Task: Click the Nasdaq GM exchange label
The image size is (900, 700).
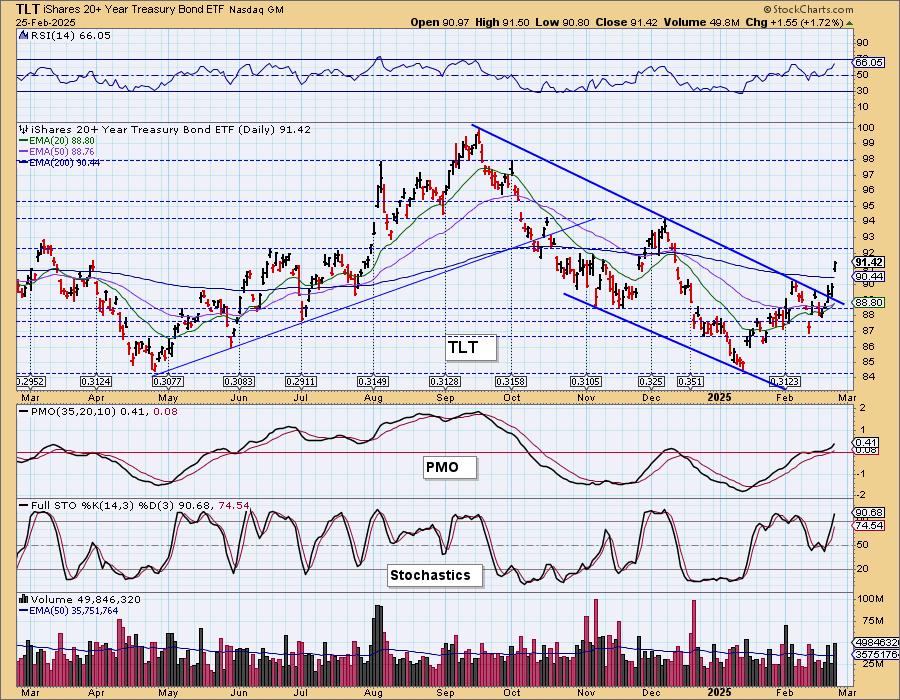Action: [x=256, y=10]
